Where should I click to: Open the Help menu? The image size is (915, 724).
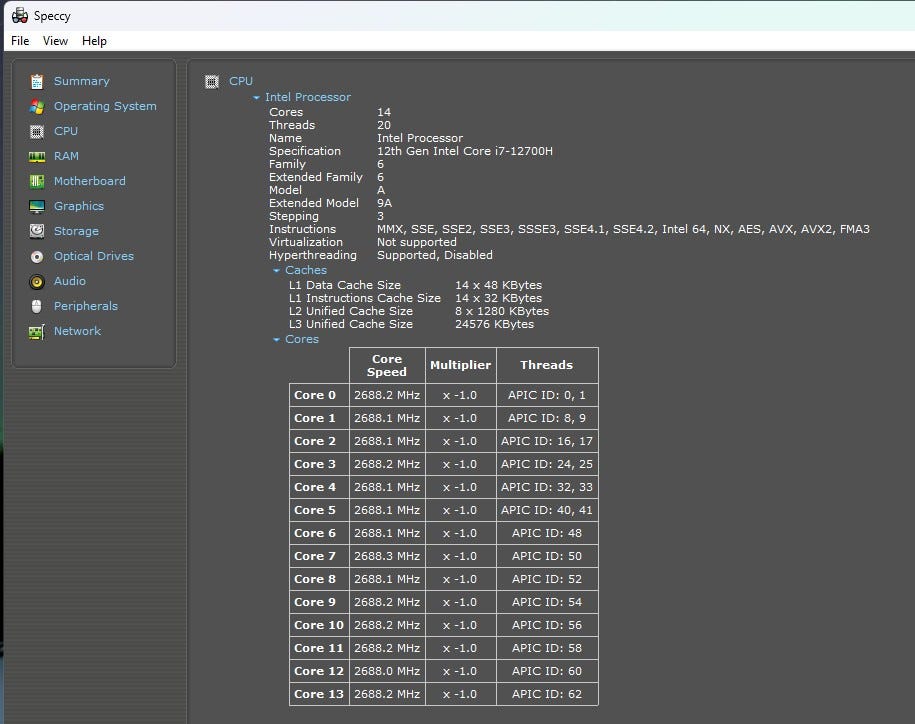[x=94, y=41]
